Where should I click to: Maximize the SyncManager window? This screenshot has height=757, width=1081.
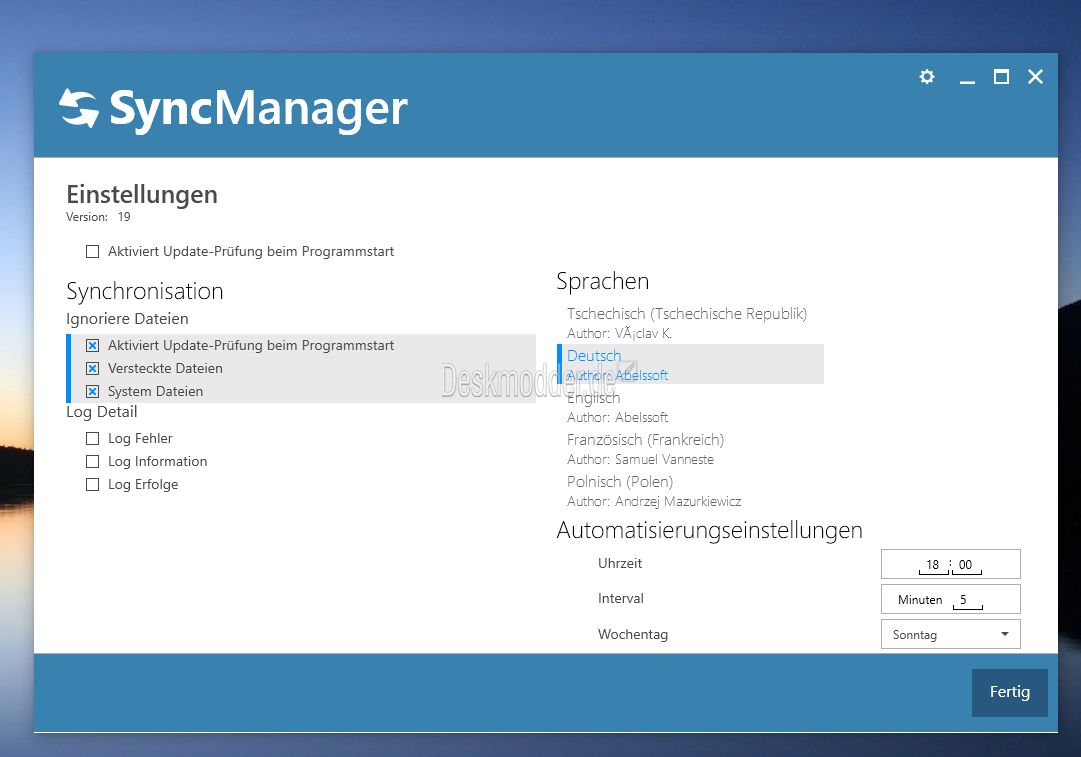1001,77
